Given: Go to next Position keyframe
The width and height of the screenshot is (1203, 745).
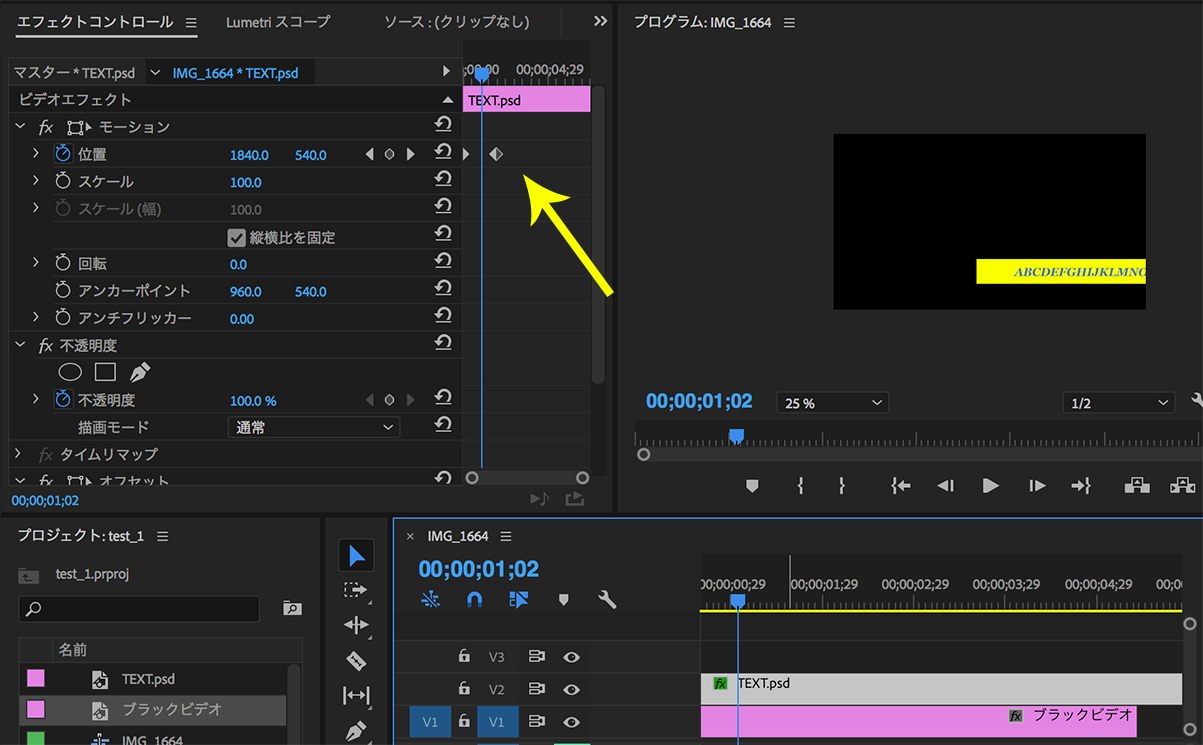Looking at the screenshot, I should click(410, 154).
